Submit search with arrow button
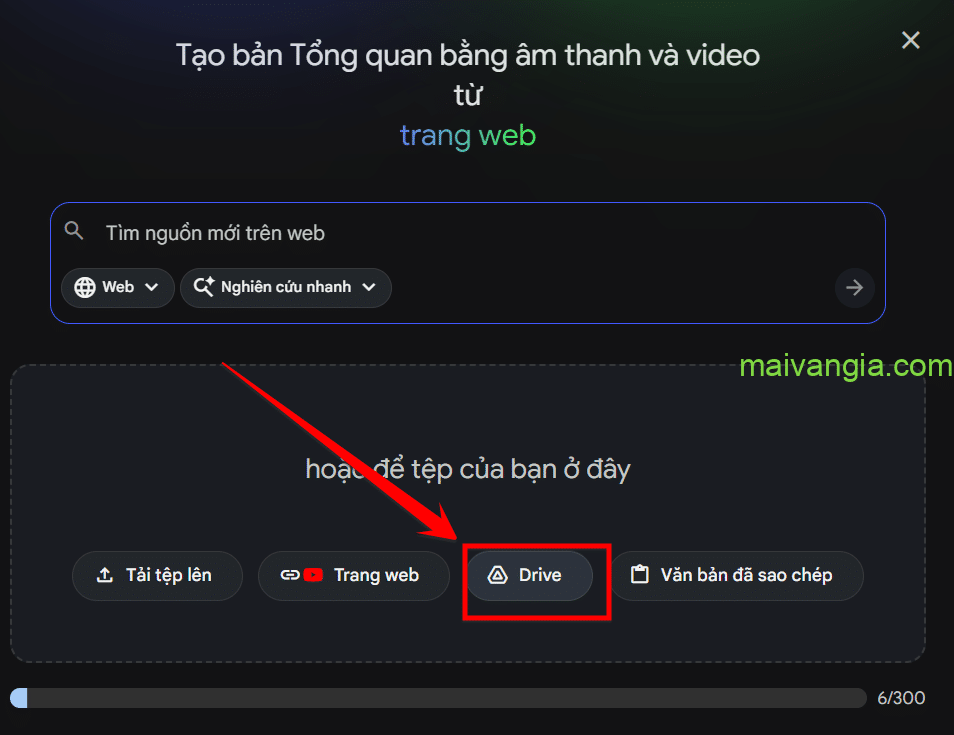Screen dimensions: 954x735 pos(854,287)
